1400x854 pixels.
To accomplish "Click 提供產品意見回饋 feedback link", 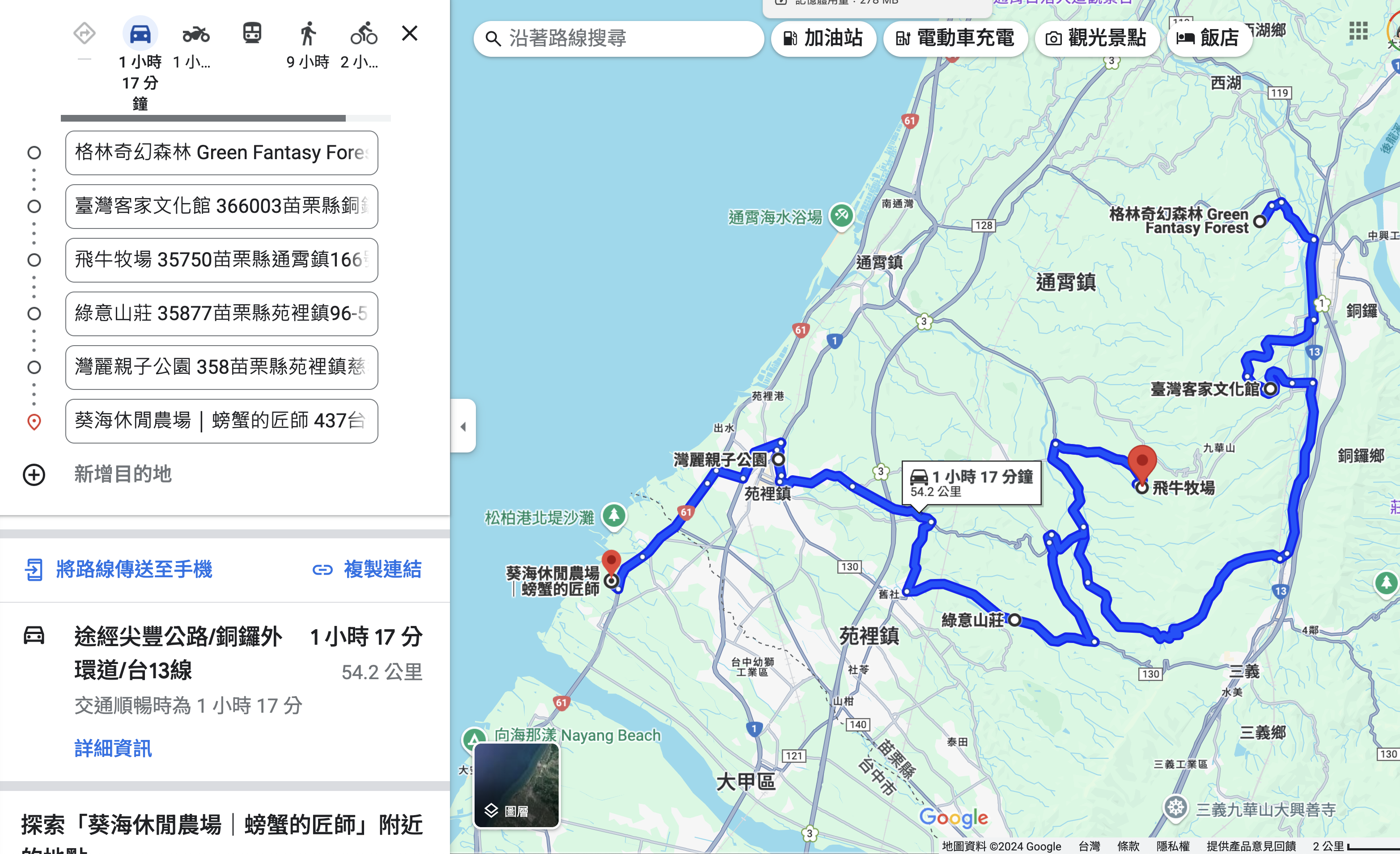I will (1251, 846).
